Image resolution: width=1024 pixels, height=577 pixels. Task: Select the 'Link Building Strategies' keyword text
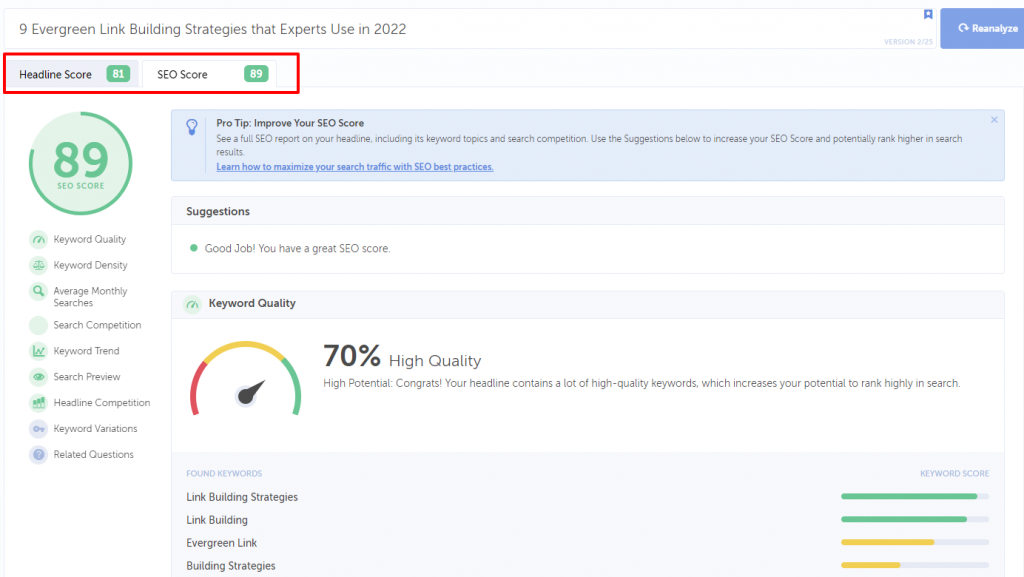pos(242,497)
